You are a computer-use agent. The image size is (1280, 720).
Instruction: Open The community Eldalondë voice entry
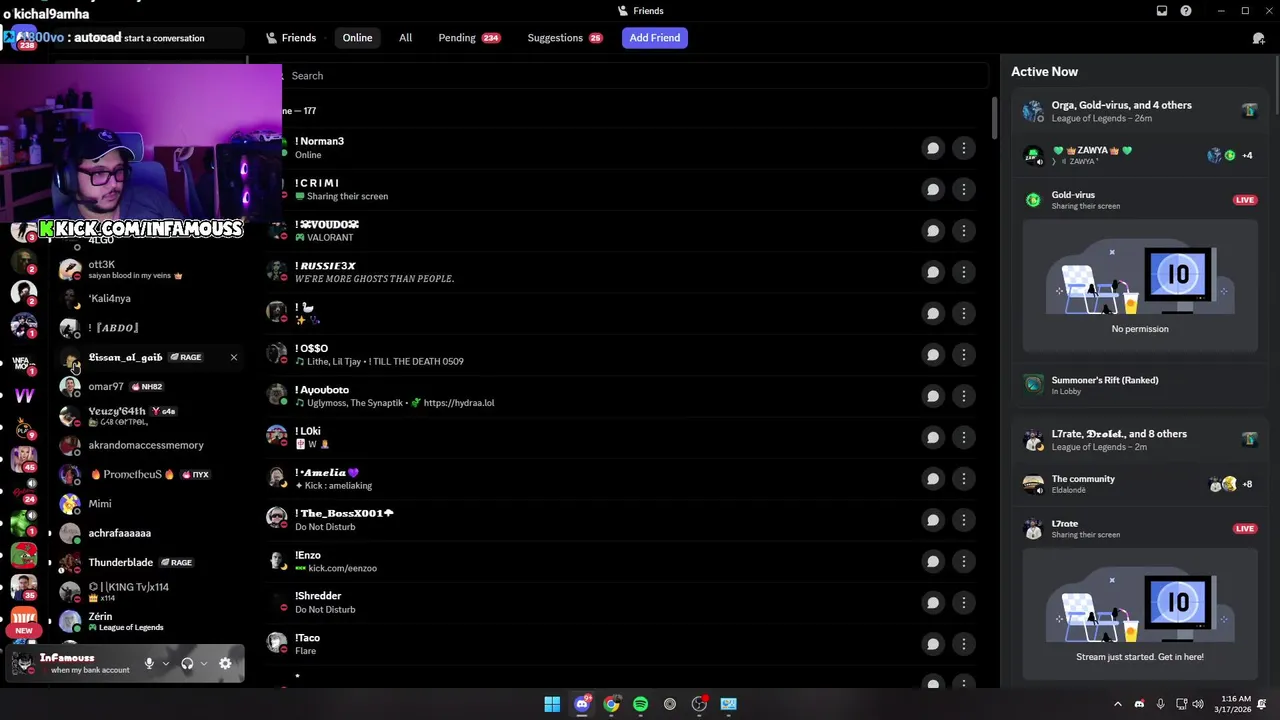(1139, 484)
